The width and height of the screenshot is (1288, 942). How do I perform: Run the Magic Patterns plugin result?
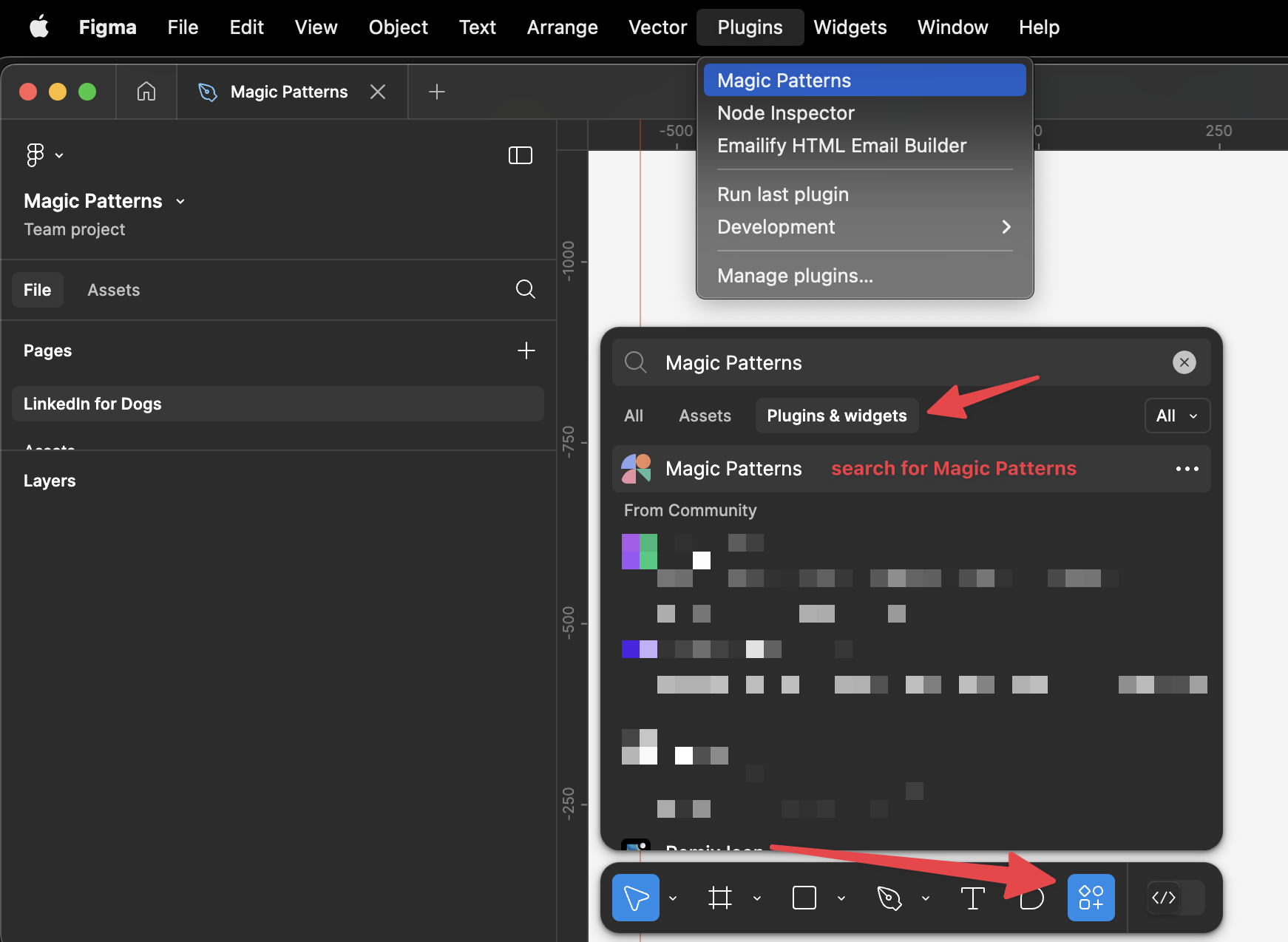(911, 469)
